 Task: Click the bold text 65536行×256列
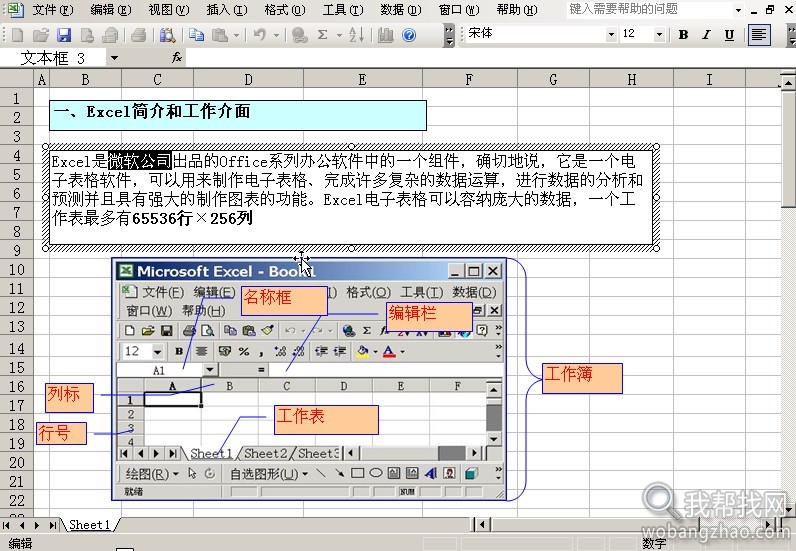pyautogui.click(x=192, y=218)
